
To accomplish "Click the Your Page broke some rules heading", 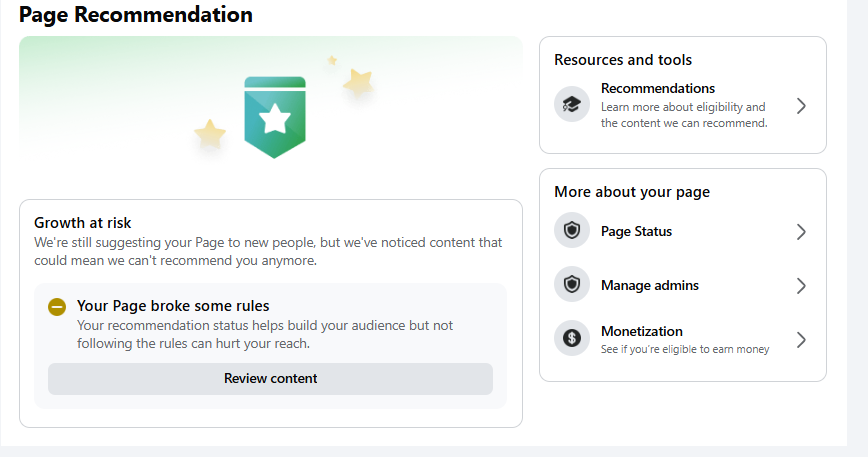I will (x=173, y=306).
